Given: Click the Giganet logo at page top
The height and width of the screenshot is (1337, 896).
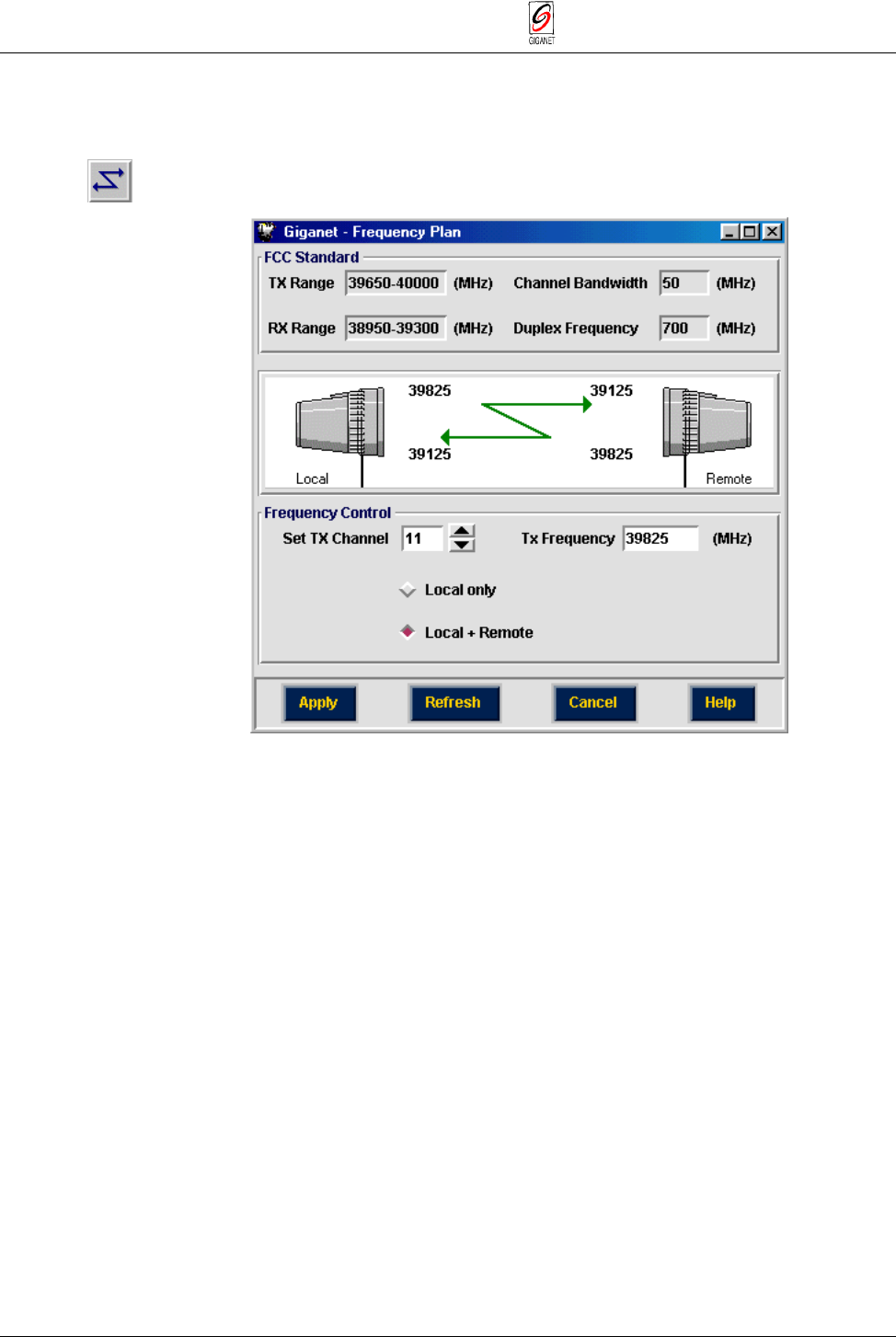Looking at the screenshot, I should pos(541,23).
